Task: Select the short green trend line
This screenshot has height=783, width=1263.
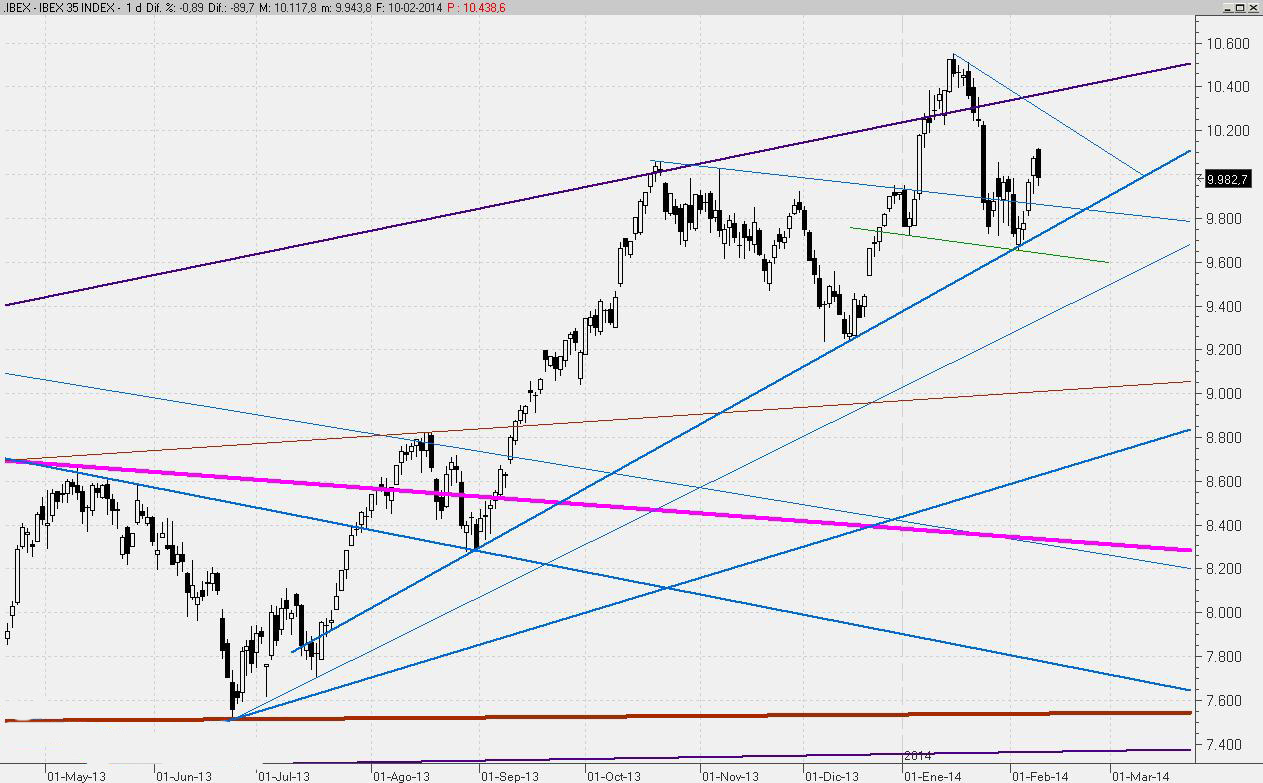Action: click(980, 245)
